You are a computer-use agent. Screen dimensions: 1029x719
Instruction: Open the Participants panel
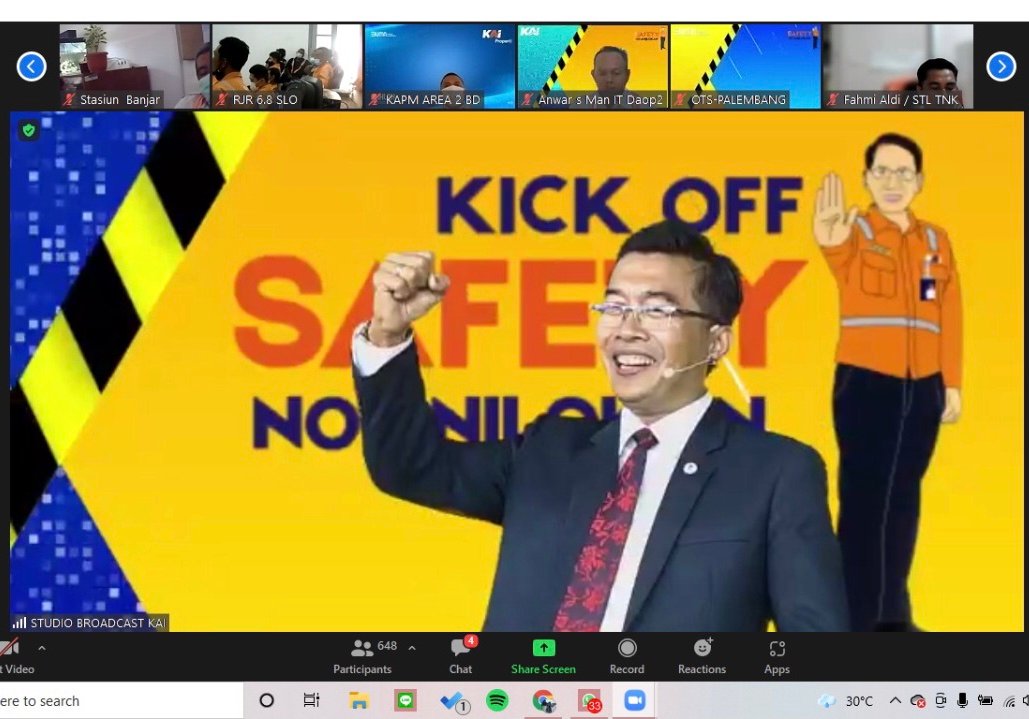[364, 655]
